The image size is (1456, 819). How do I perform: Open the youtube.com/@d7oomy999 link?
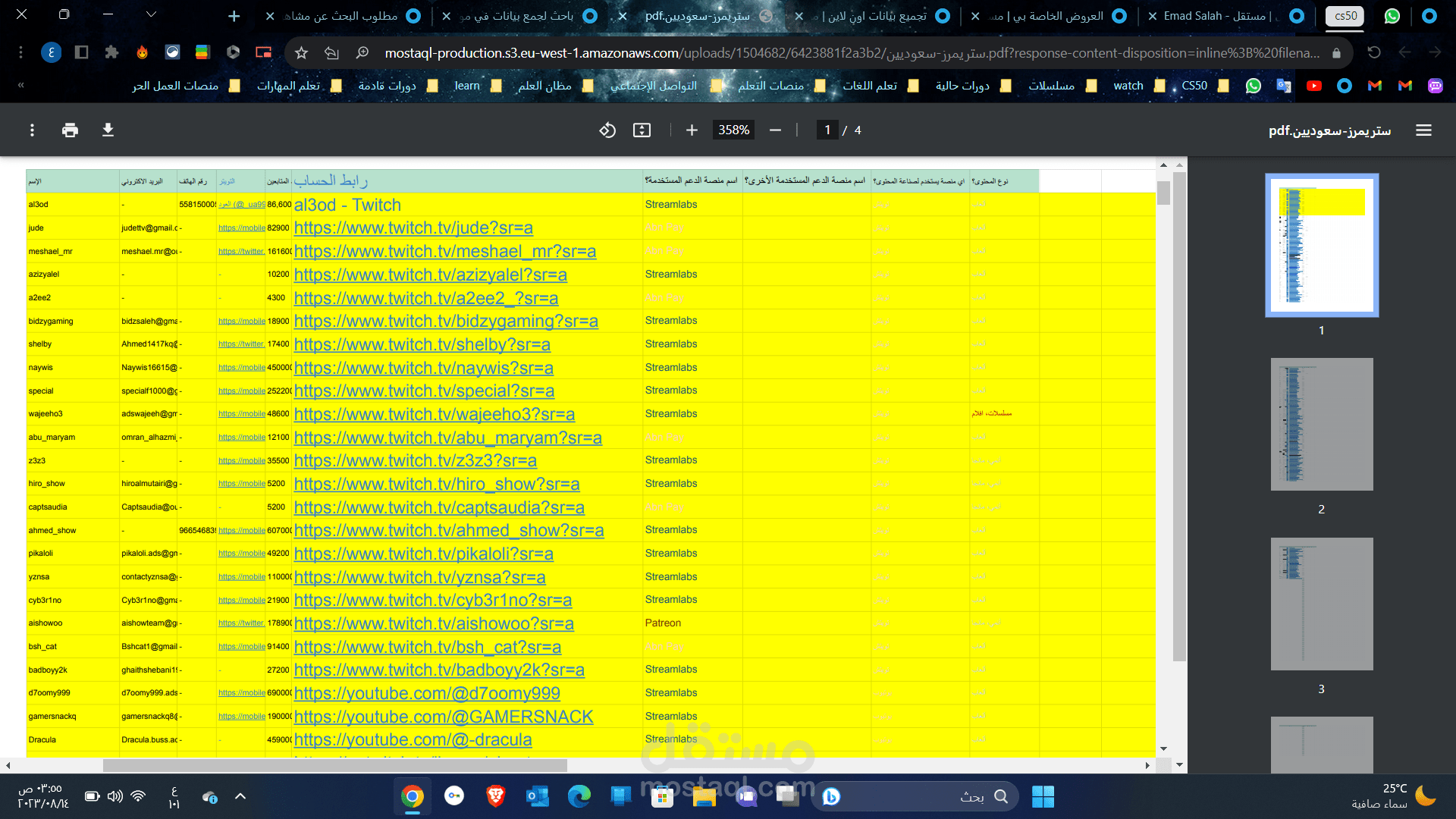pos(427,693)
